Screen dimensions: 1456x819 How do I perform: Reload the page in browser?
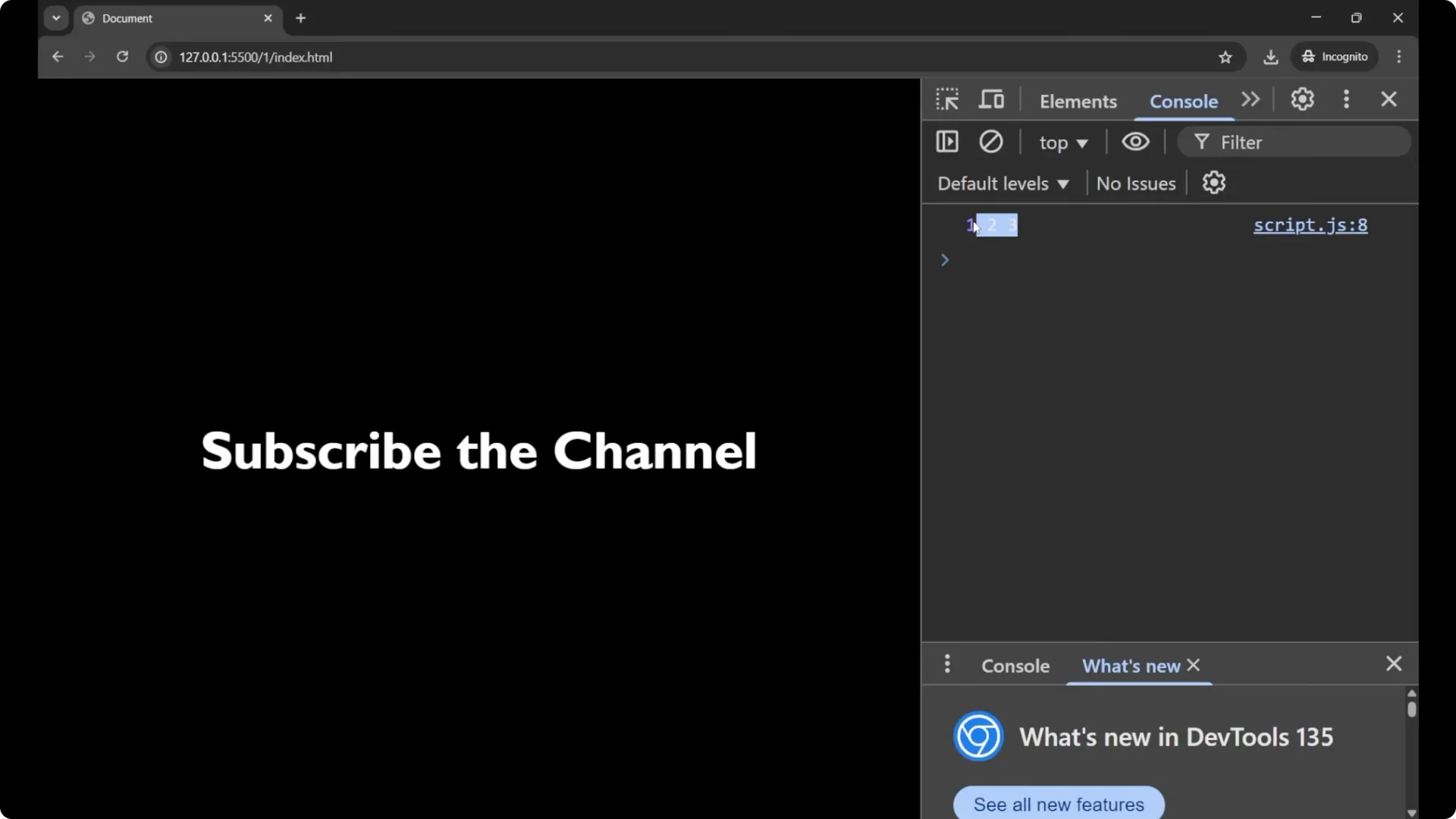122,57
